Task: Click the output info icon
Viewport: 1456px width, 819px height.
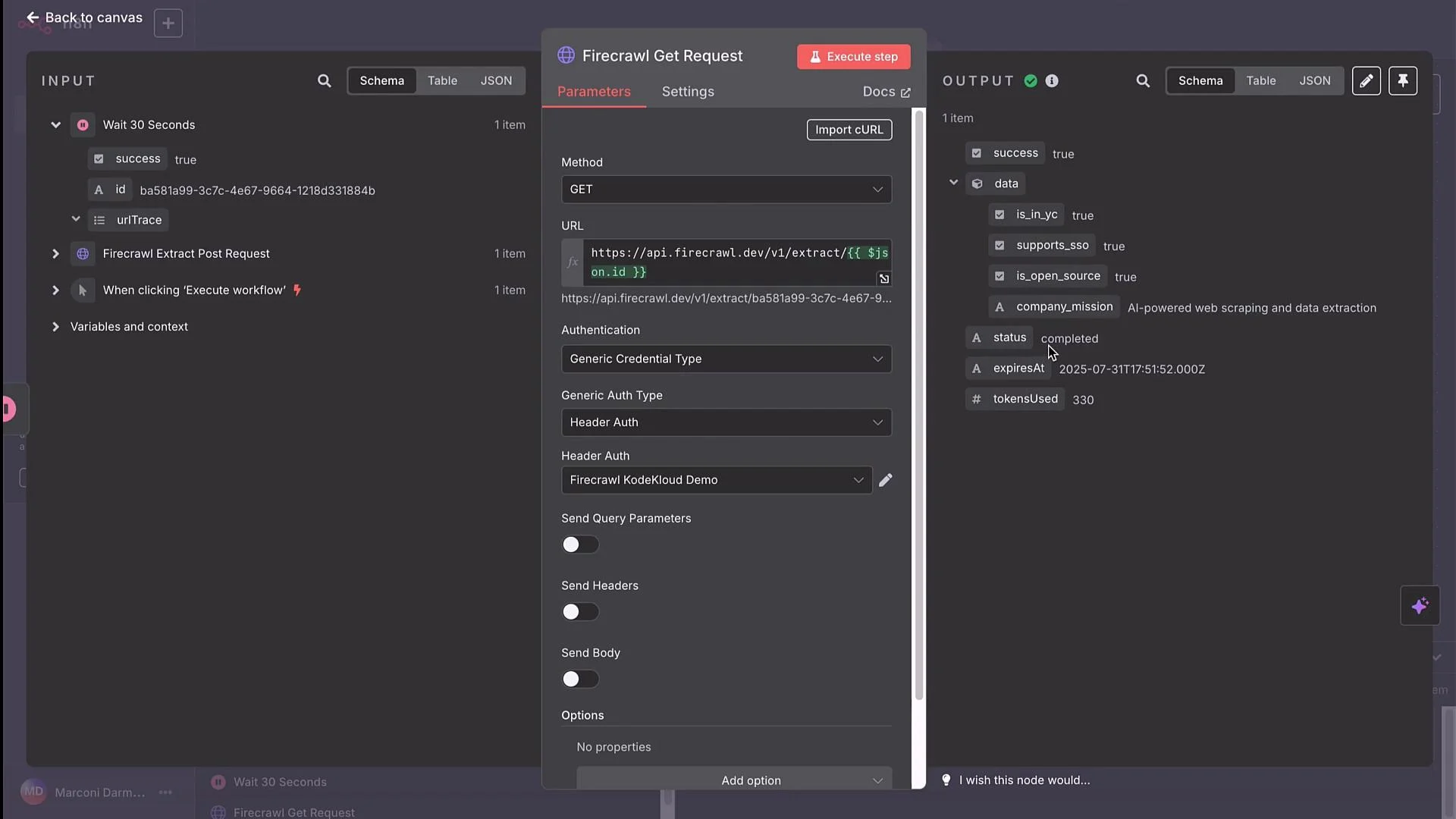Action: pos(1052,80)
